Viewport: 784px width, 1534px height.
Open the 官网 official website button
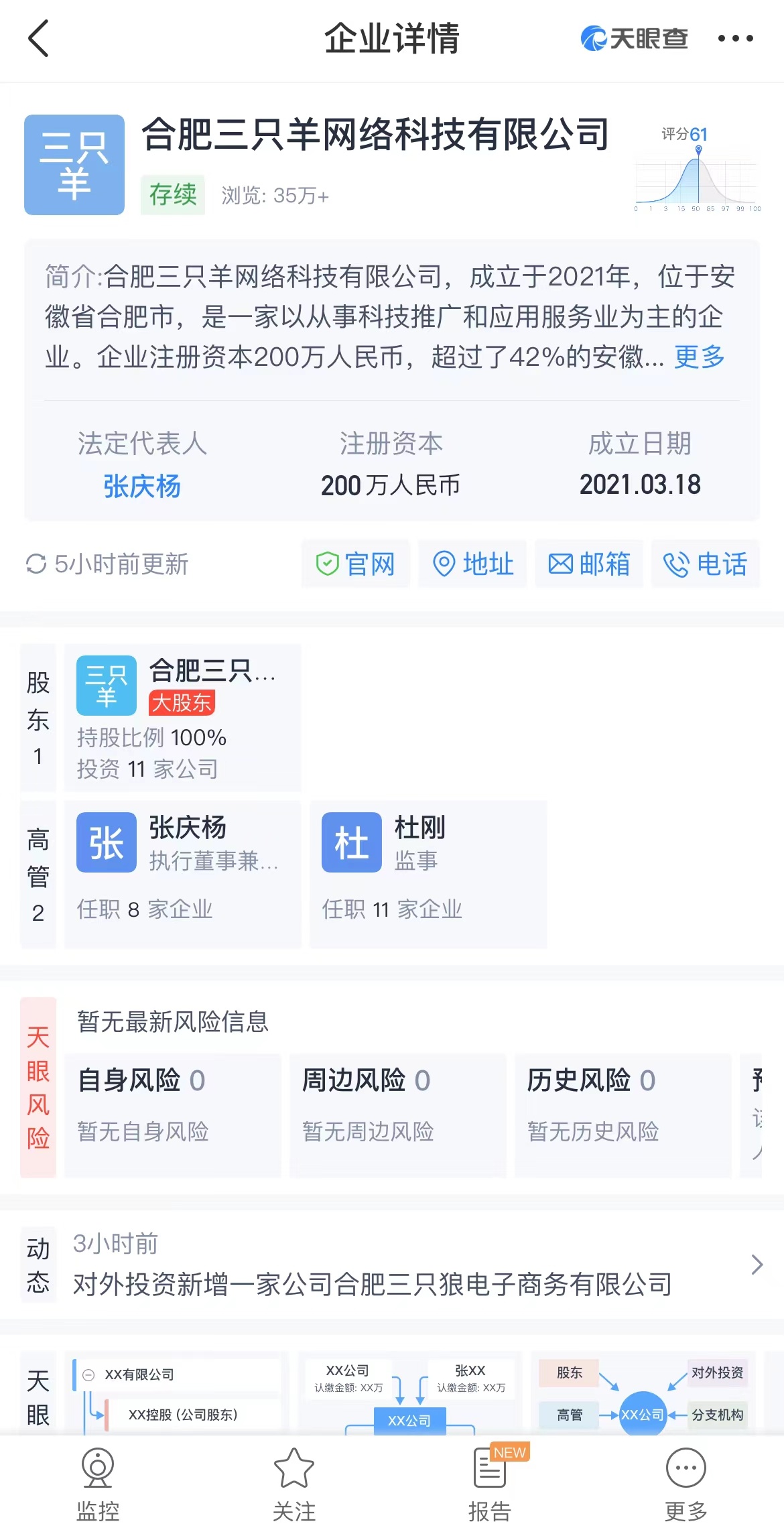355,564
